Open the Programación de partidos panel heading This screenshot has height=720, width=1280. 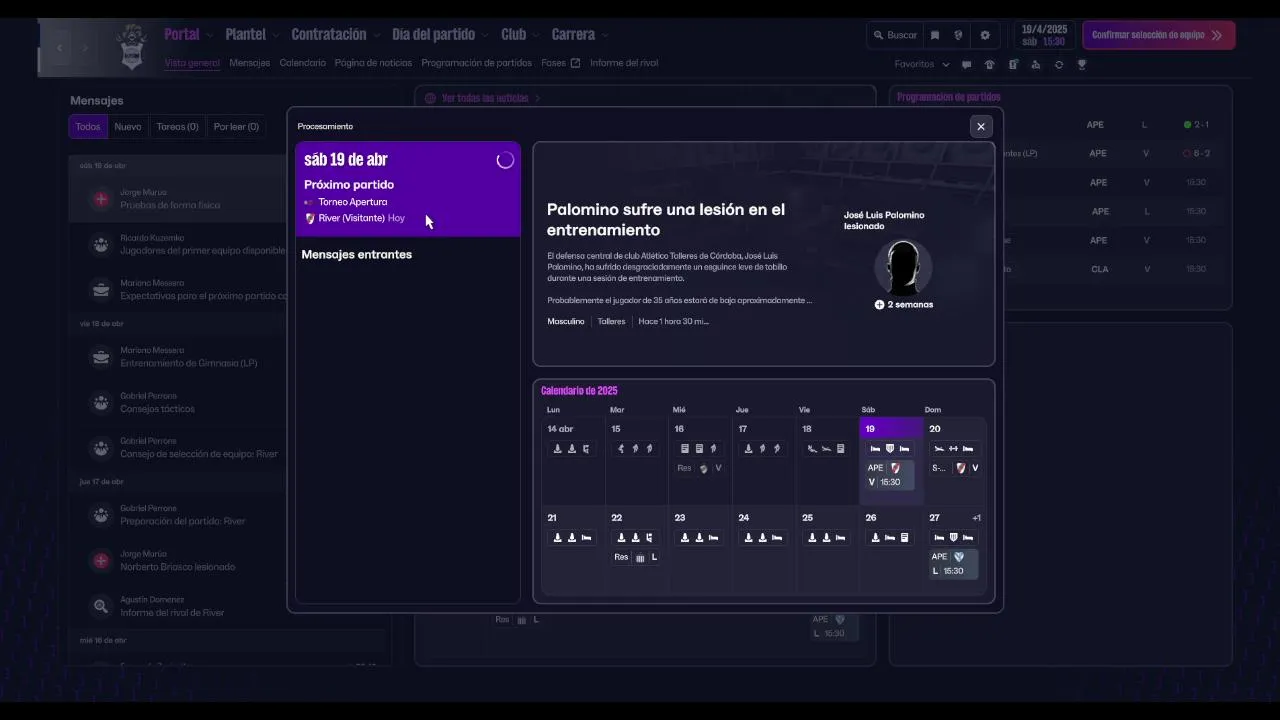949,97
